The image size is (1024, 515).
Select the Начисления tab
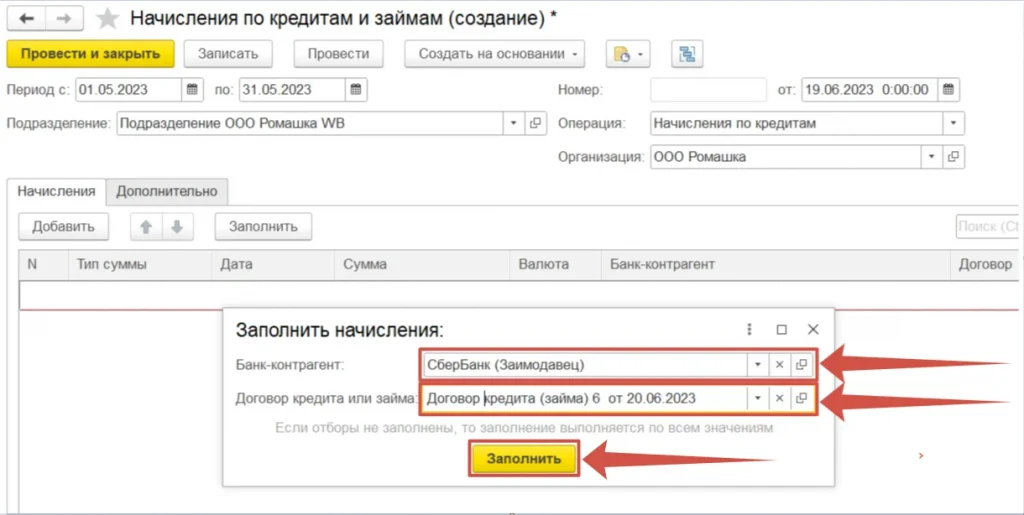pos(56,191)
